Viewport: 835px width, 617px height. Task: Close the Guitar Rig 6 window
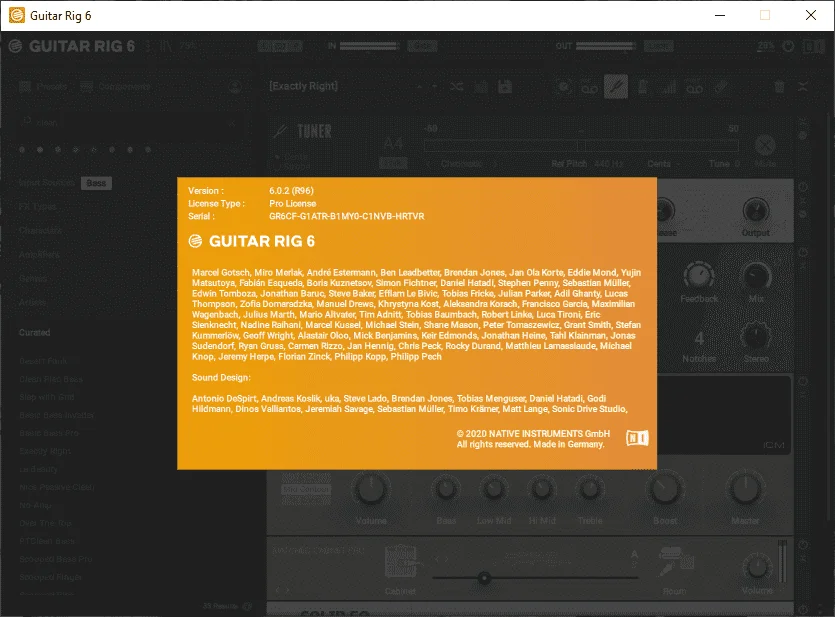(x=811, y=15)
